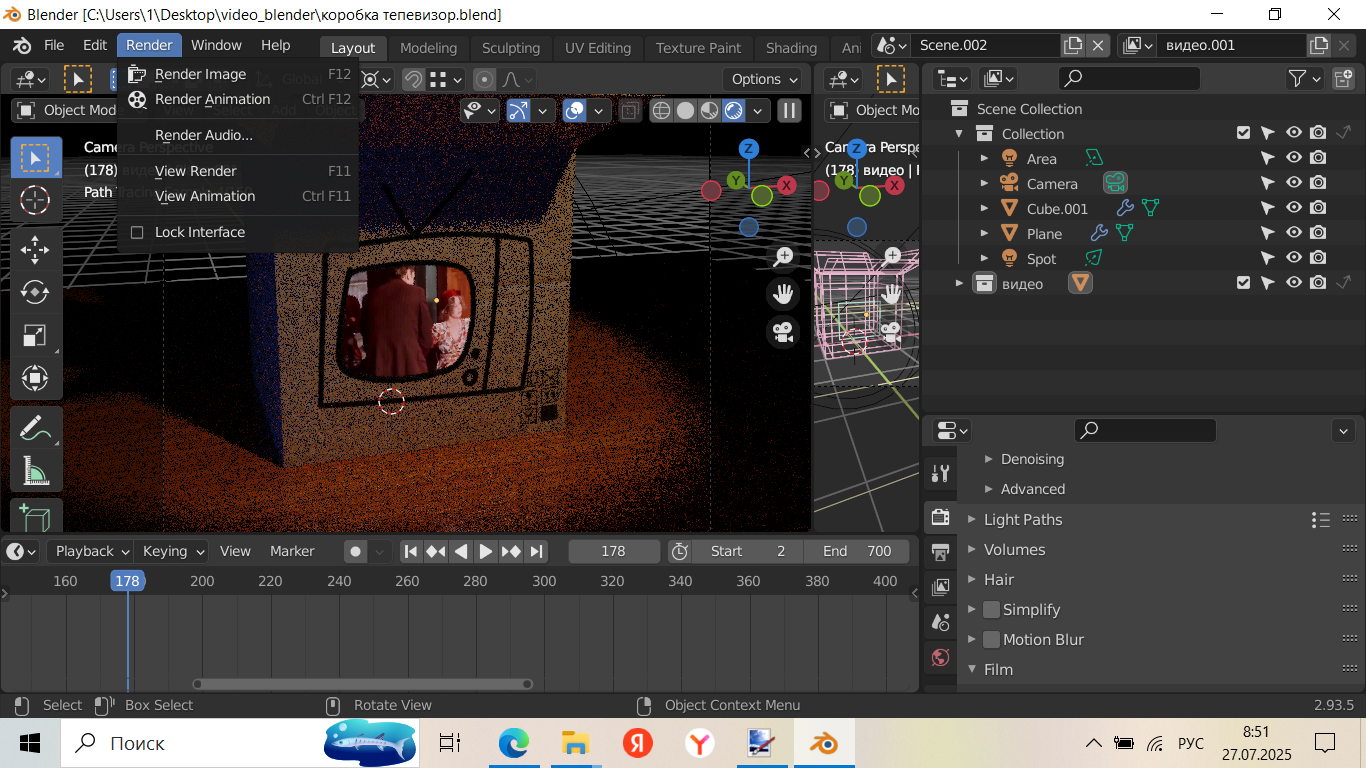The width and height of the screenshot is (1366, 768).
Task: Click the 3D cursor tool
Action: [x=35, y=200]
